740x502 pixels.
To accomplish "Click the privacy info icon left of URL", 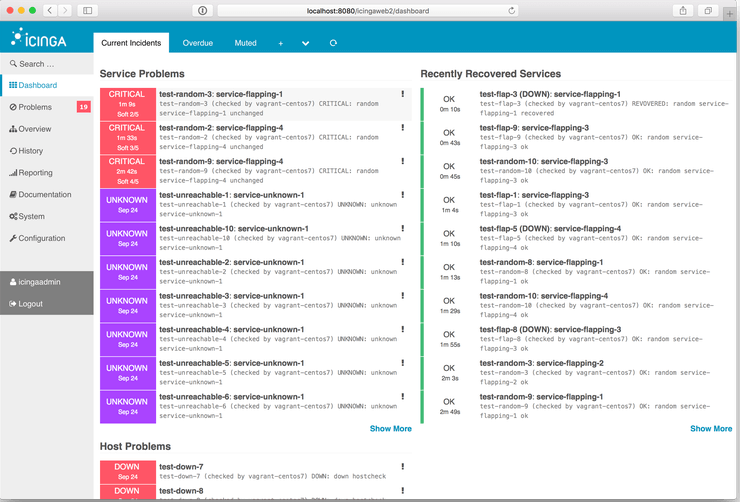I will (x=202, y=10).
